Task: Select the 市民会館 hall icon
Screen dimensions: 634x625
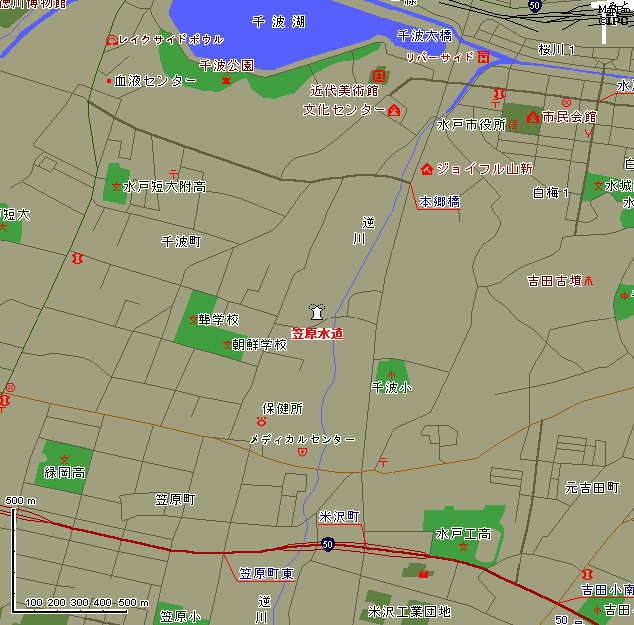Action: tap(533, 117)
